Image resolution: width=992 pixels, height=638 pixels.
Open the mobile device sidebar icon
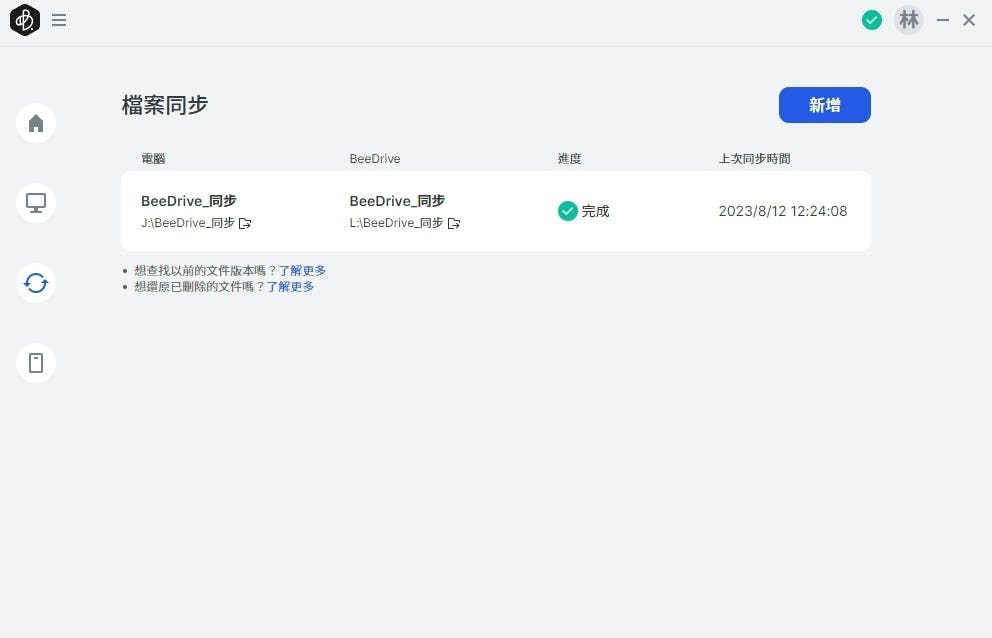(36, 363)
